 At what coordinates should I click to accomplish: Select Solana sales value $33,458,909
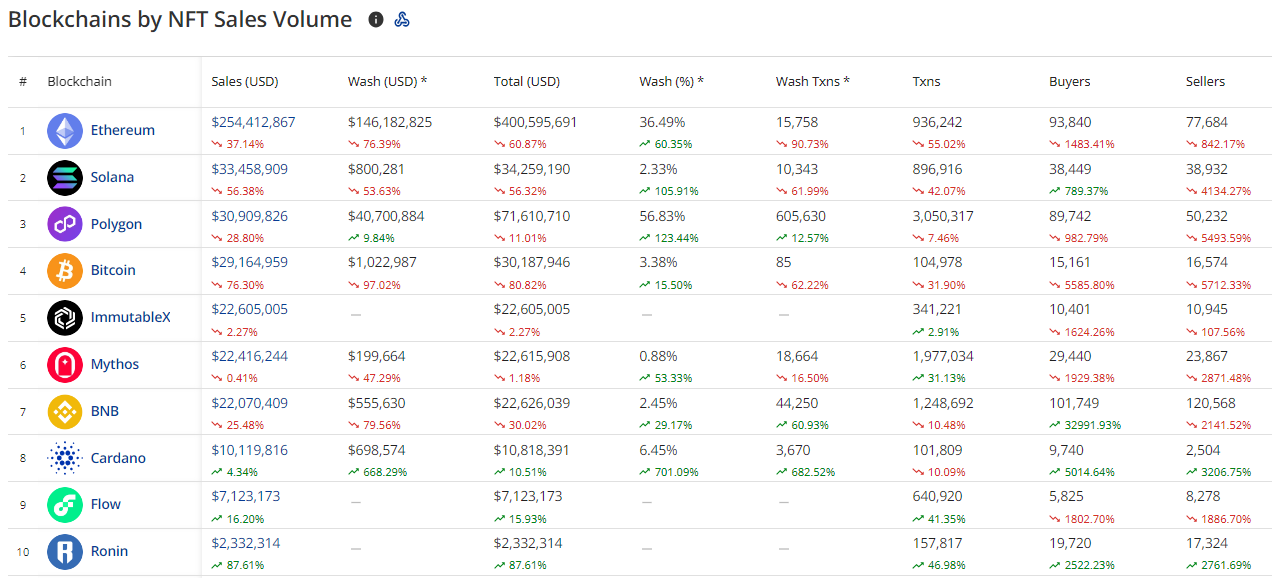click(250, 169)
